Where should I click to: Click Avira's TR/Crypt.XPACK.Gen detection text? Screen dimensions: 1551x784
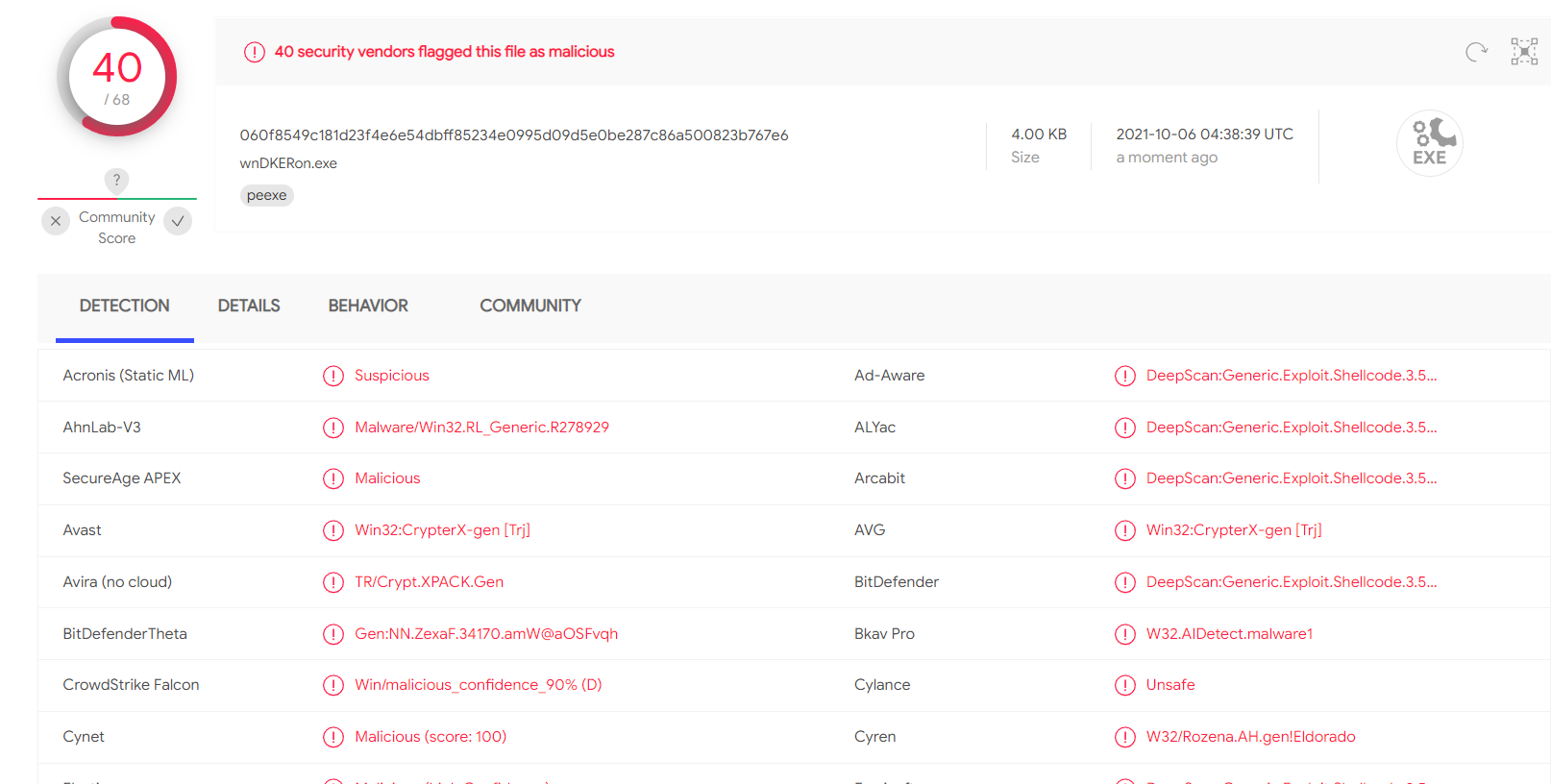[429, 582]
